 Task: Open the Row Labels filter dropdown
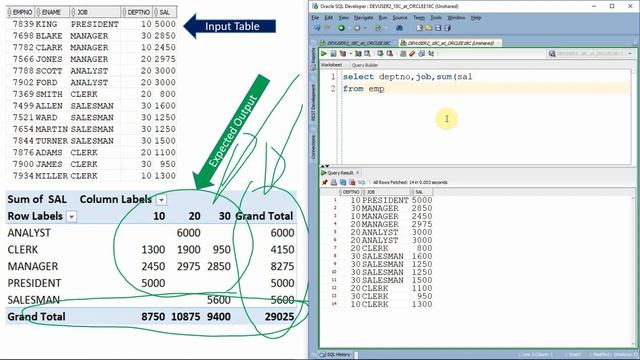click(71, 217)
